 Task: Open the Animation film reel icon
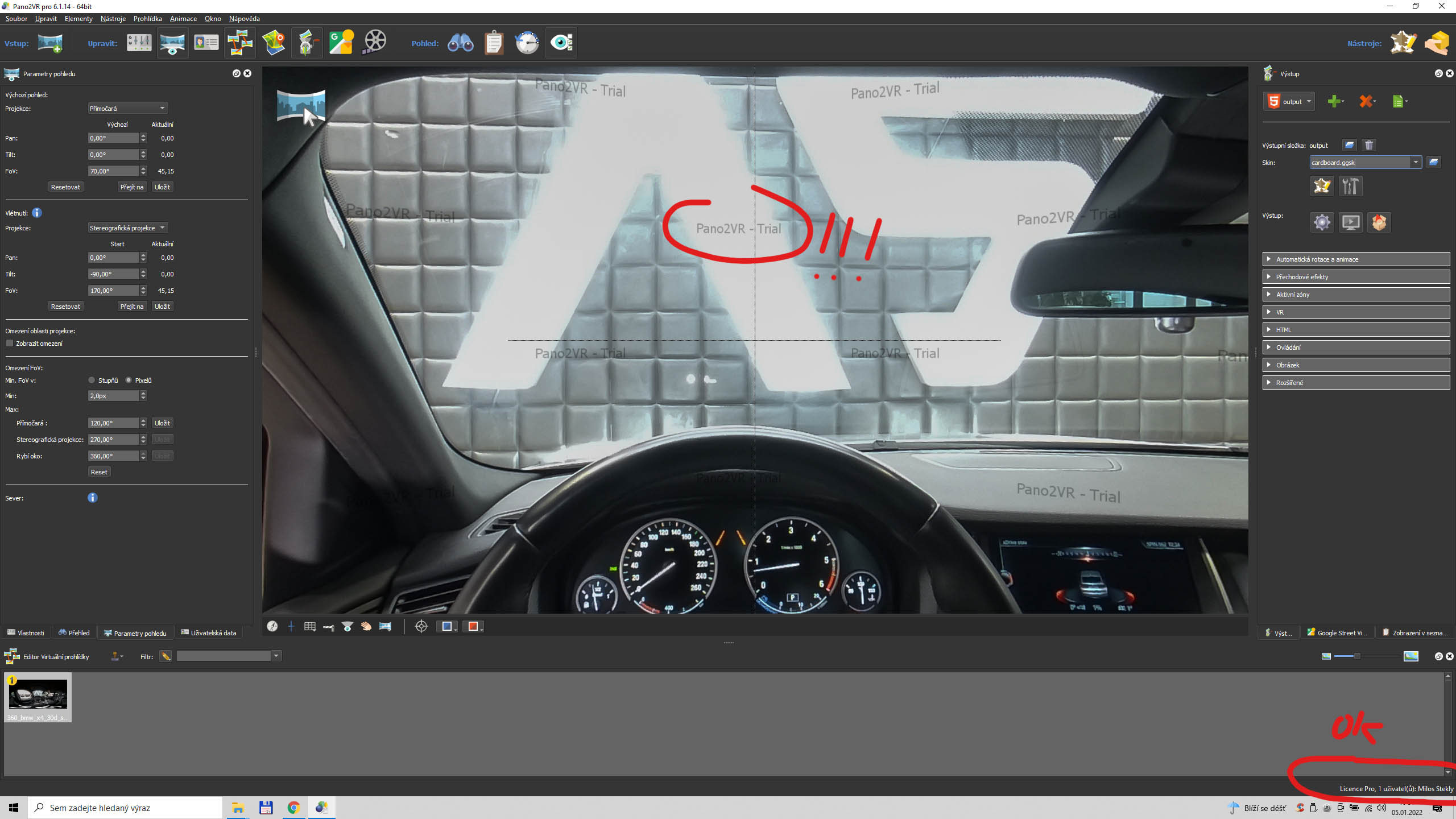[375, 43]
